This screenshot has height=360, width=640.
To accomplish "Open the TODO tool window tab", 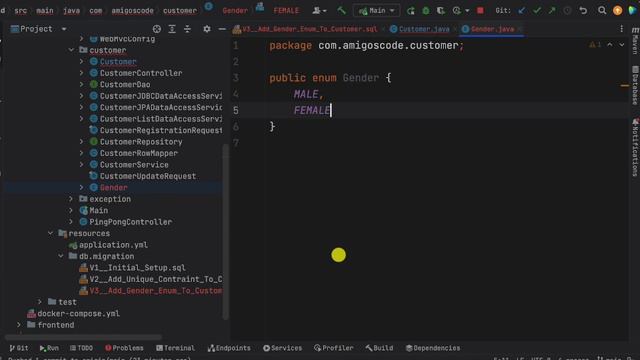I will [x=82, y=348].
